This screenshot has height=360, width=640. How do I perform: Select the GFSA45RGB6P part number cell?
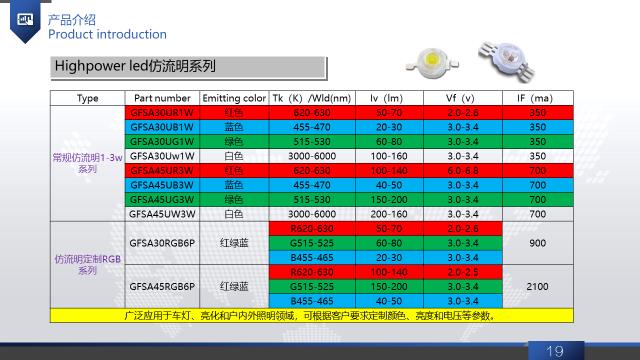pos(162,287)
